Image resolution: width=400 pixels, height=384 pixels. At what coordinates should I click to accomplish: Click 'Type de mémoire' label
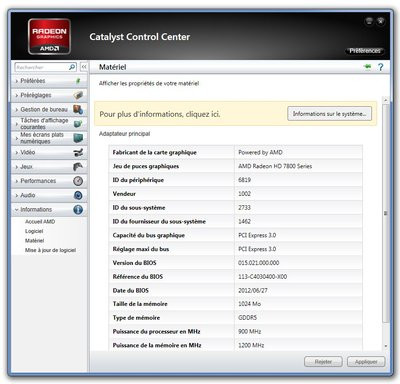click(136, 318)
